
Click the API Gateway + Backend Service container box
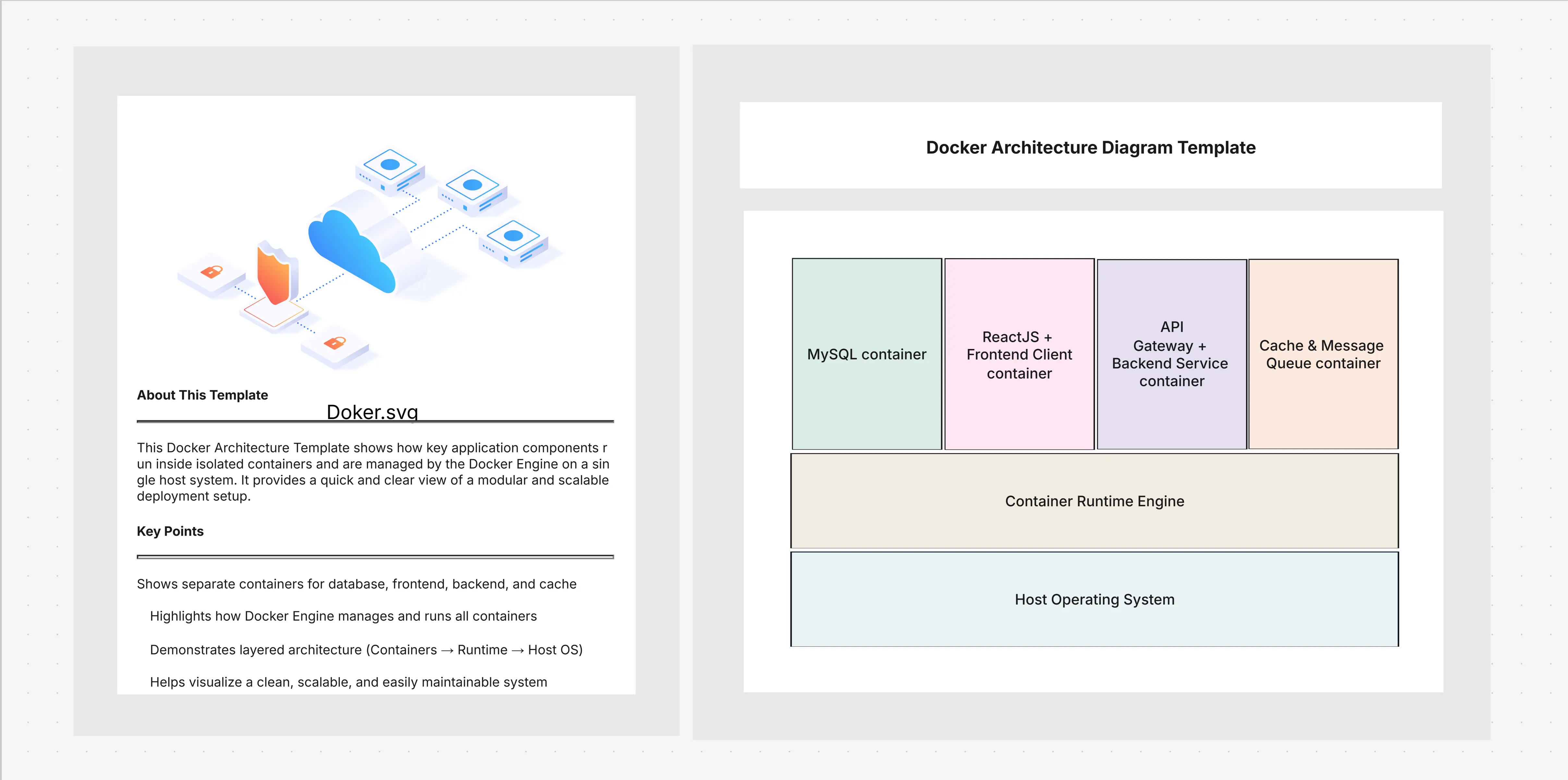pos(1171,354)
